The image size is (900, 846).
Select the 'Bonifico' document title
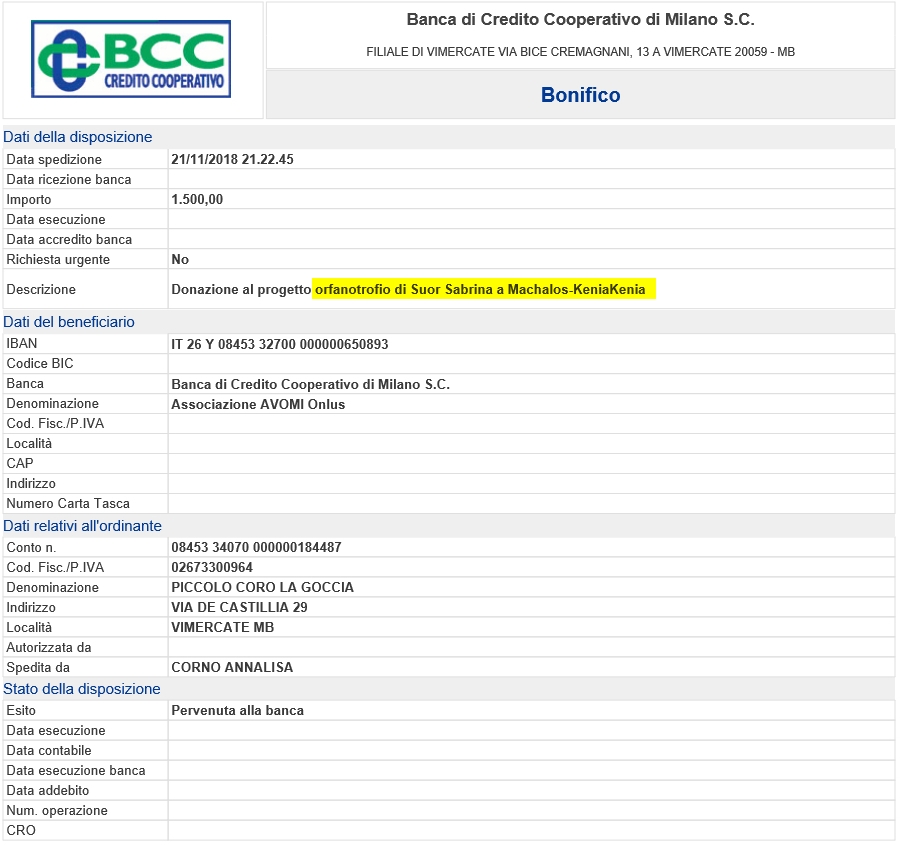[580, 95]
